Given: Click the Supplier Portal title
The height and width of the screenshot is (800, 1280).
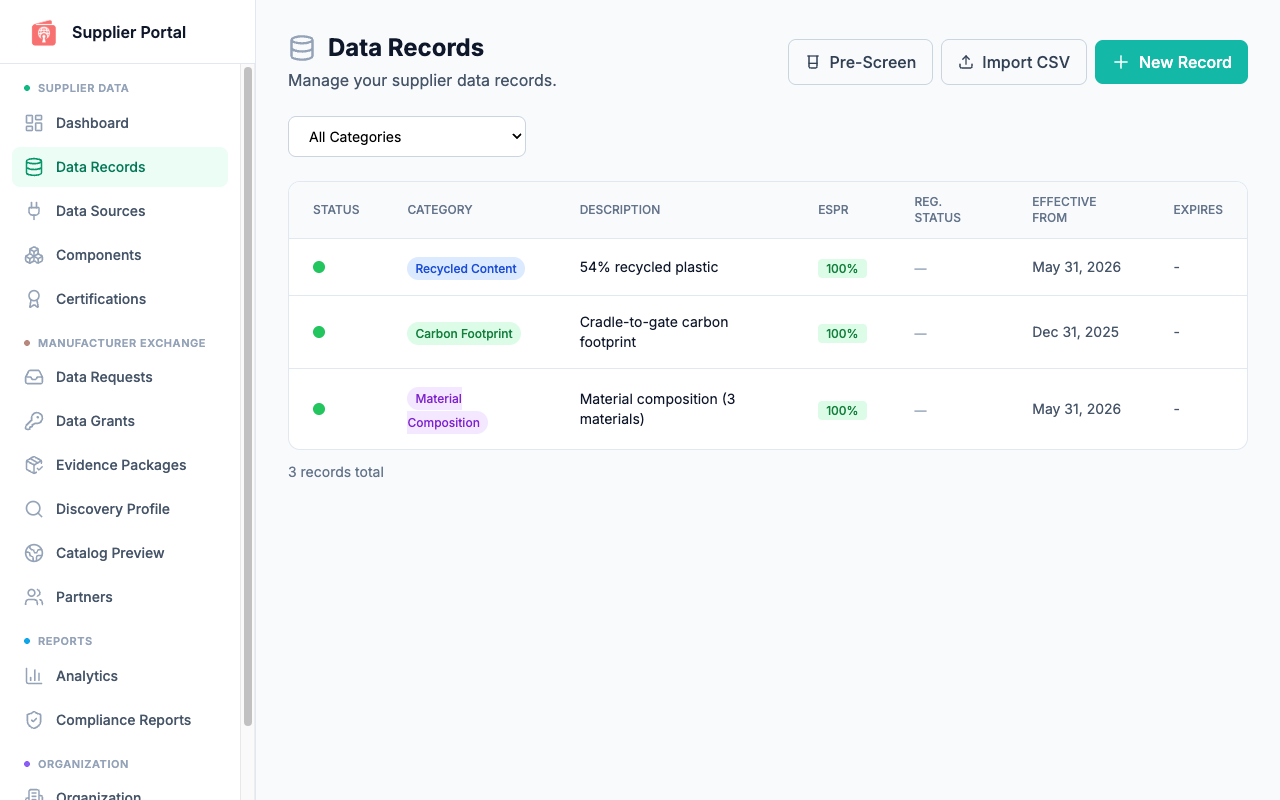Looking at the screenshot, I should [129, 32].
